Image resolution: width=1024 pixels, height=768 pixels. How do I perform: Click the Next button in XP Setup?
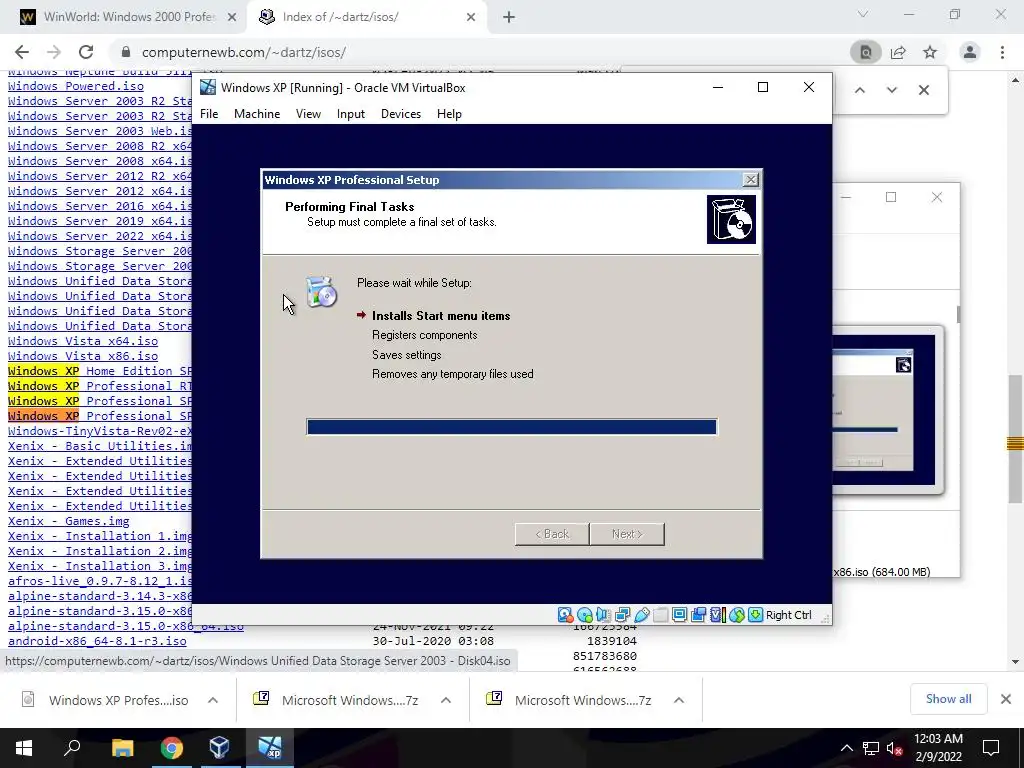(x=627, y=534)
